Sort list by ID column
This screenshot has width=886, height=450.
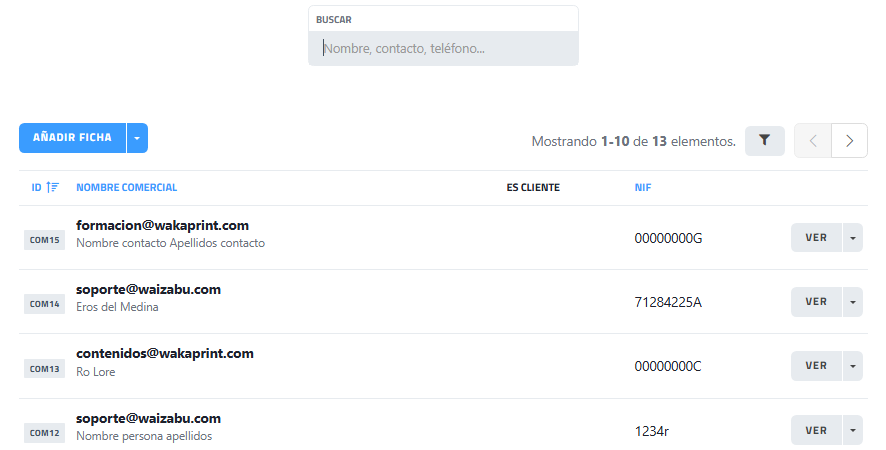[45, 188]
